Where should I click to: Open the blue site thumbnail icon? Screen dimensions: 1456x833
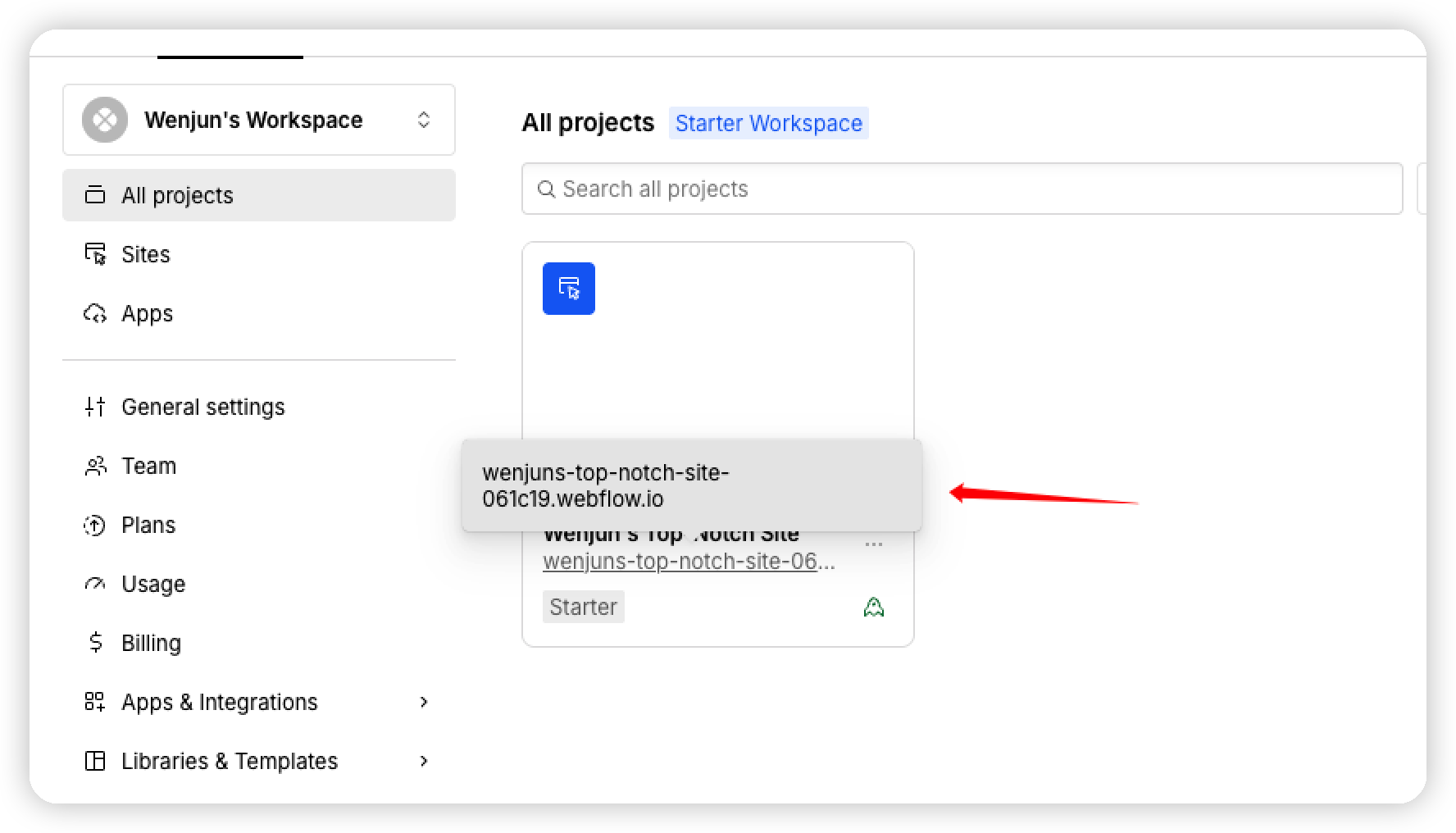tap(569, 289)
